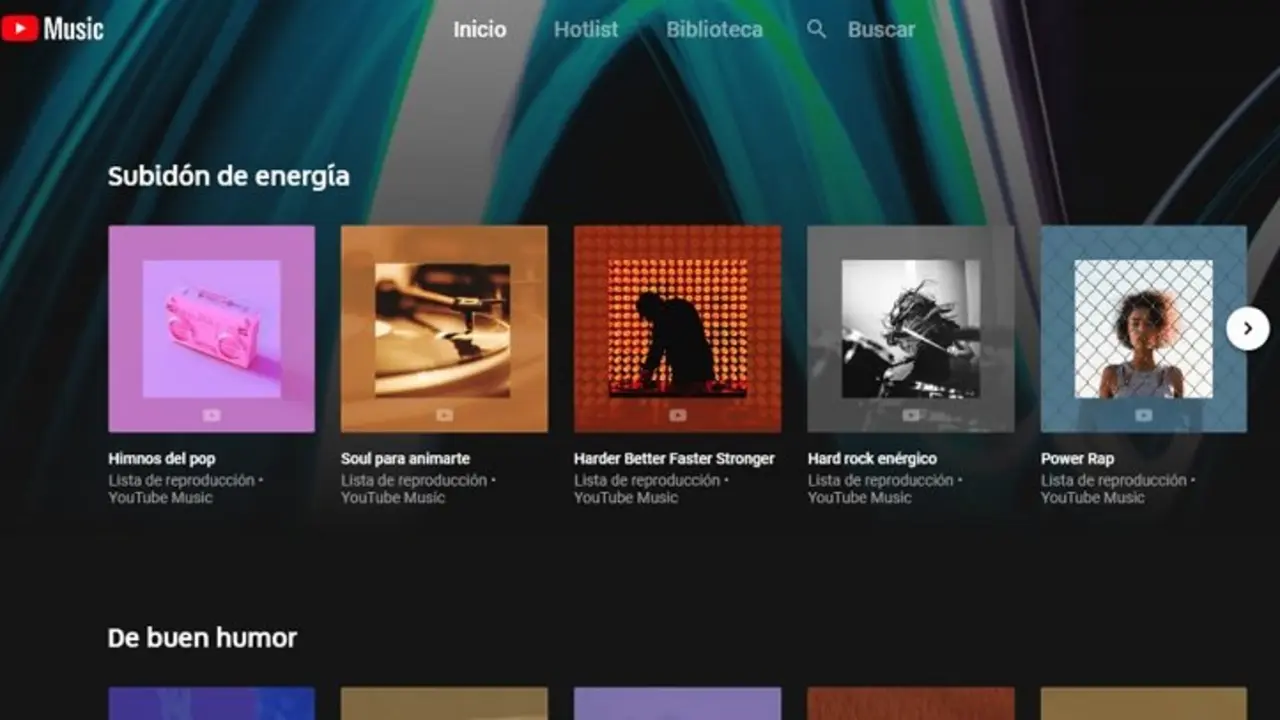The width and height of the screenshot is (1280, 720).
Task: Click the Soul para animarte title
Action: 405,459
